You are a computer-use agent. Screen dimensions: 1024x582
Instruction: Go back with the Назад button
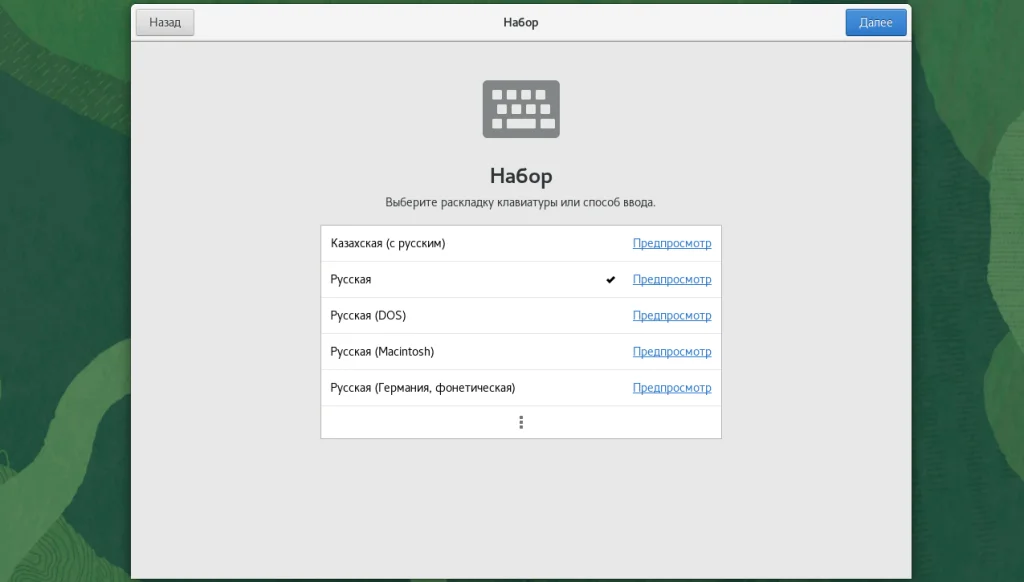(165, 22)
